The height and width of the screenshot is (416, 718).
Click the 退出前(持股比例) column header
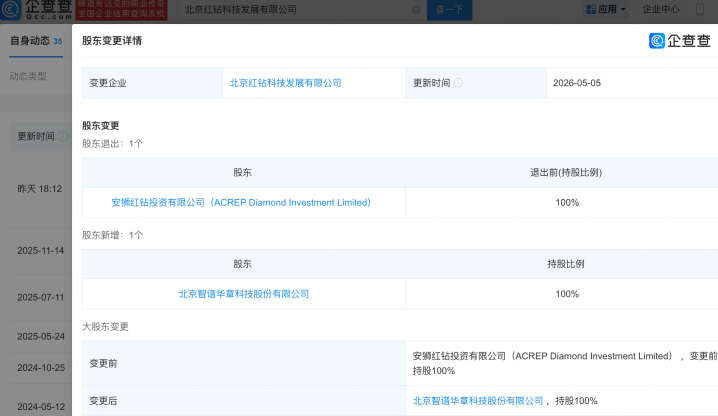coord(566,173)
